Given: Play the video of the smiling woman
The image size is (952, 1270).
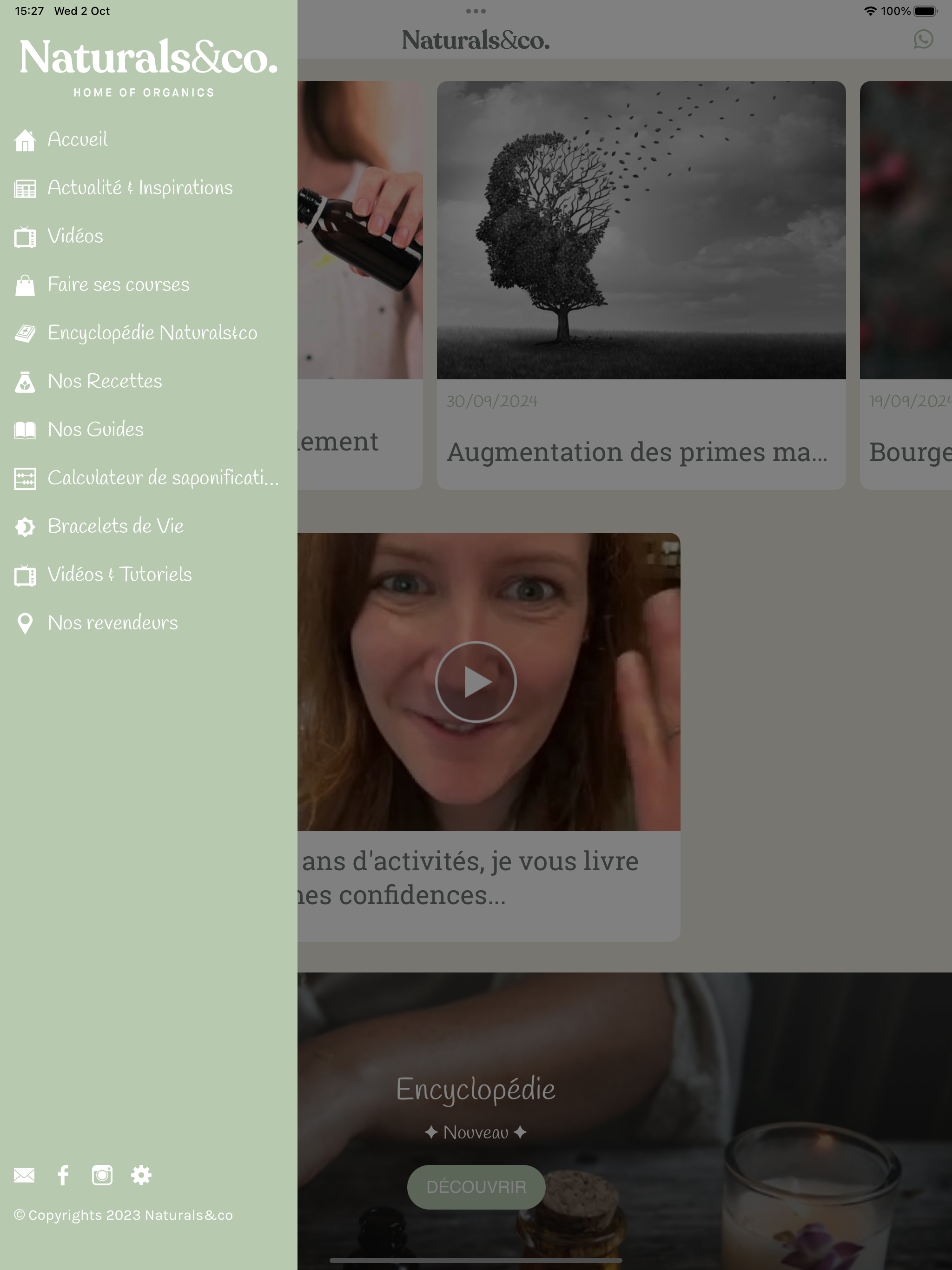Looking at the screenshot, I should click(x=476, y=682).
